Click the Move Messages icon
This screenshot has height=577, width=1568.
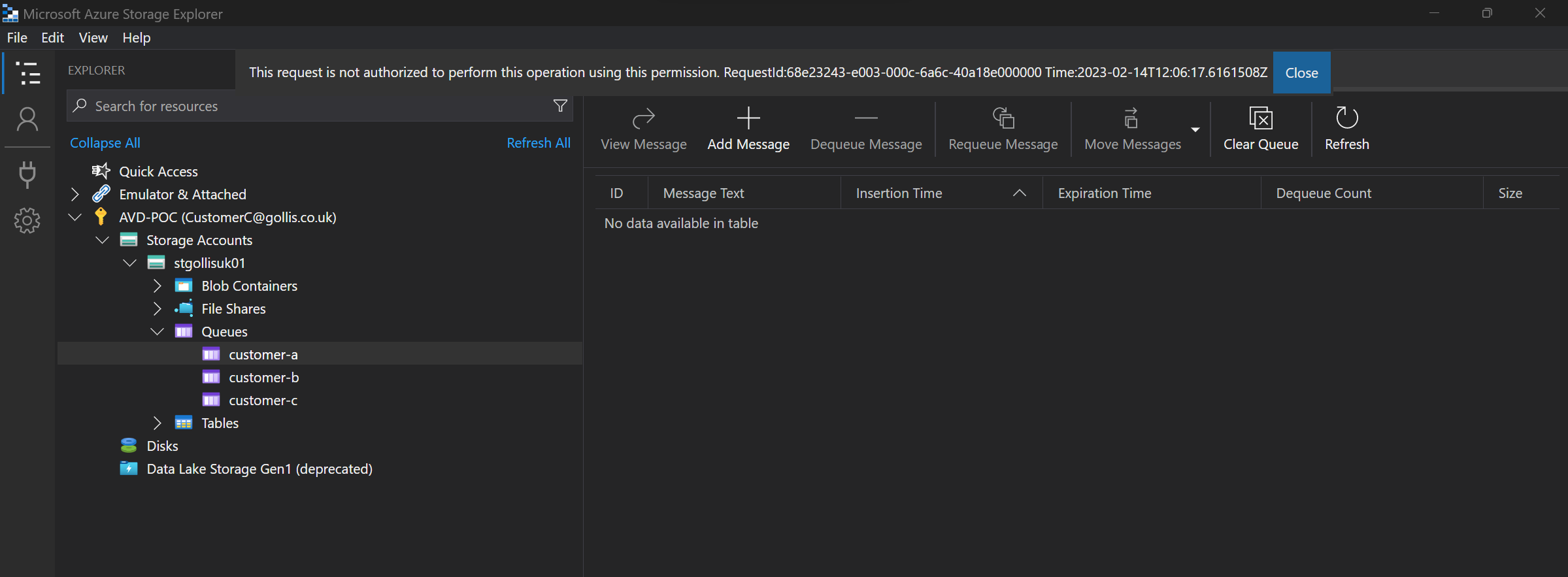click(1131, 118)
